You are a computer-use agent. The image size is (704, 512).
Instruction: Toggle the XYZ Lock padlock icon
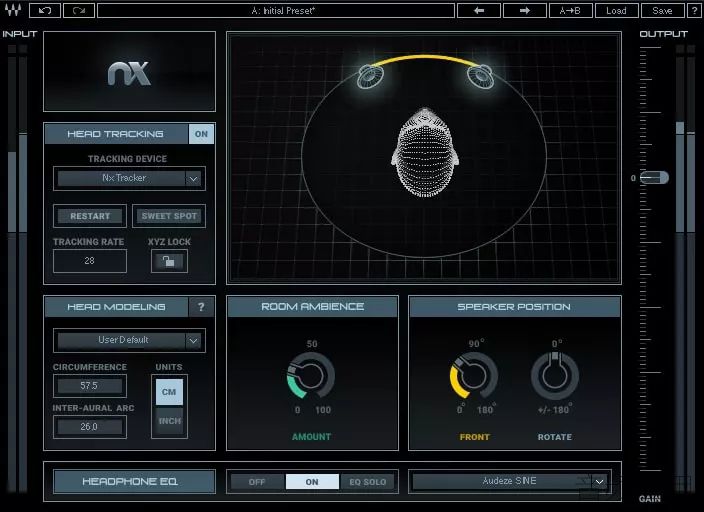coord(169,261)
